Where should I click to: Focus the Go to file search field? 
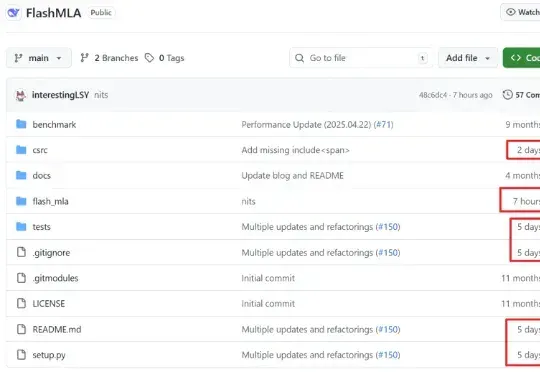pyautogui.click(x=361, y=58)
